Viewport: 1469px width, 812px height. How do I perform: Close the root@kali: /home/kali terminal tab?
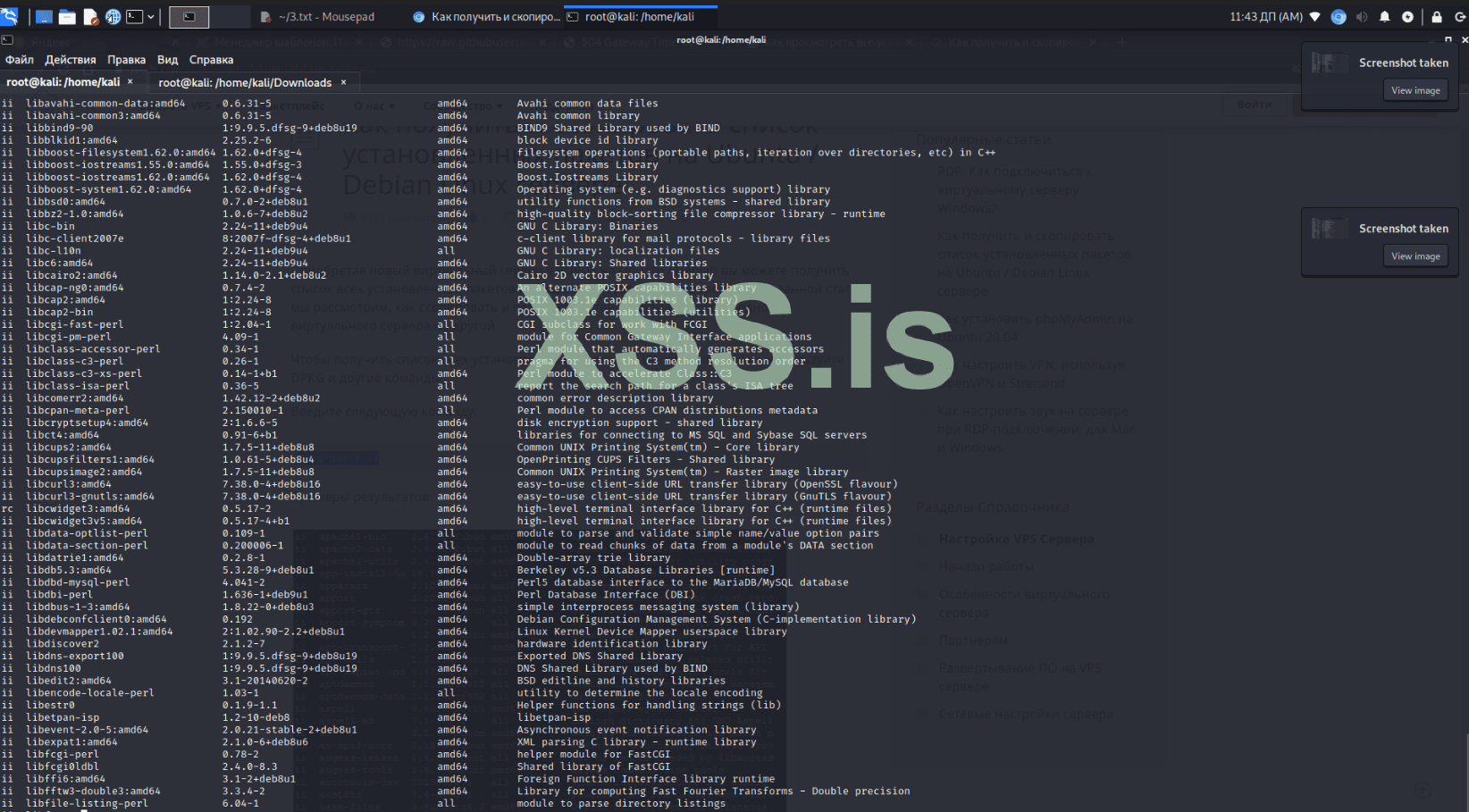130,81
